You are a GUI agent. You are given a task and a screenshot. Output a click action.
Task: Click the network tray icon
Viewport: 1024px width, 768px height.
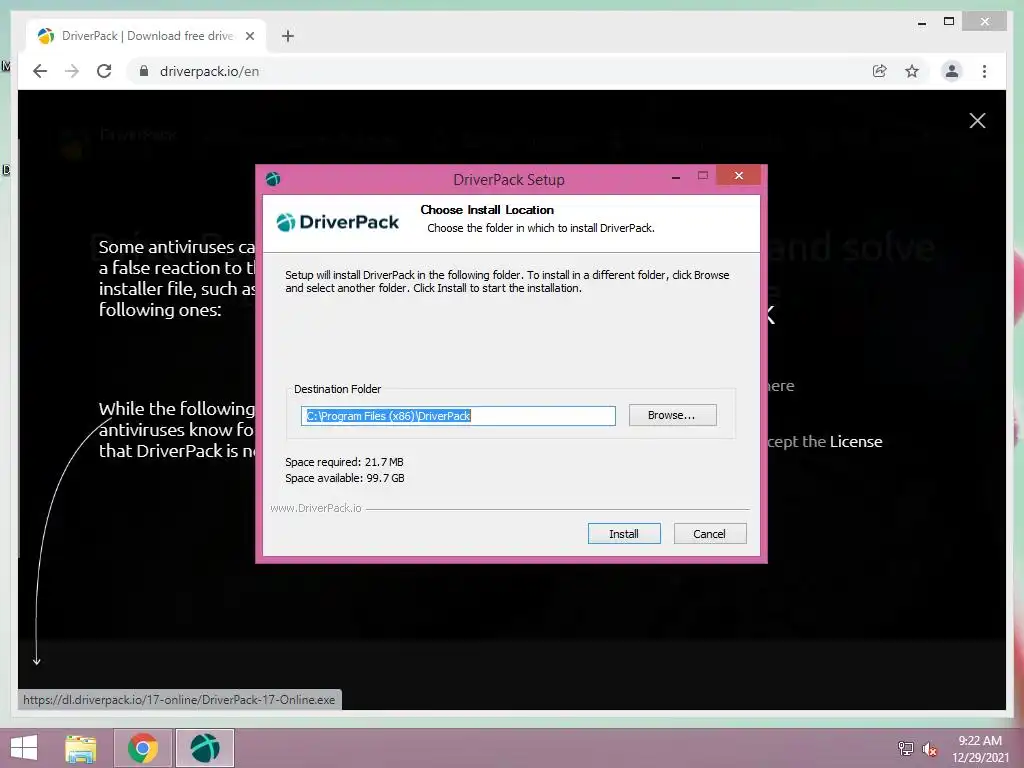tap(905, 749)
